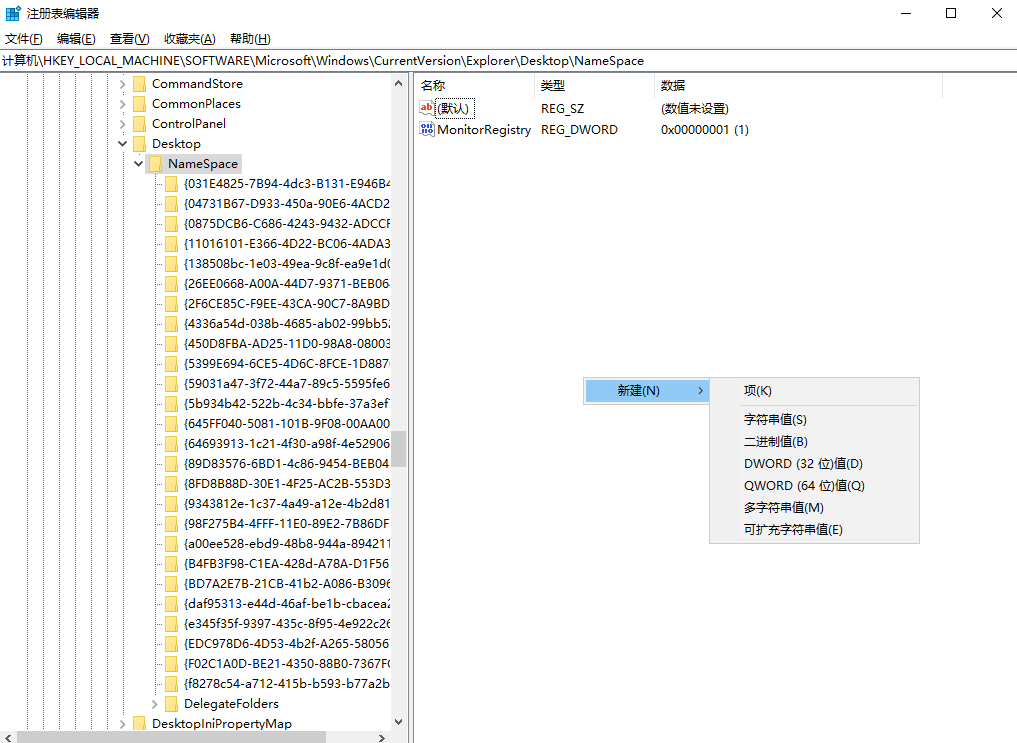Click the Registry Editor app icon in title bar
The width and height of the screenshot is (1017, 743).
point(13,13)
